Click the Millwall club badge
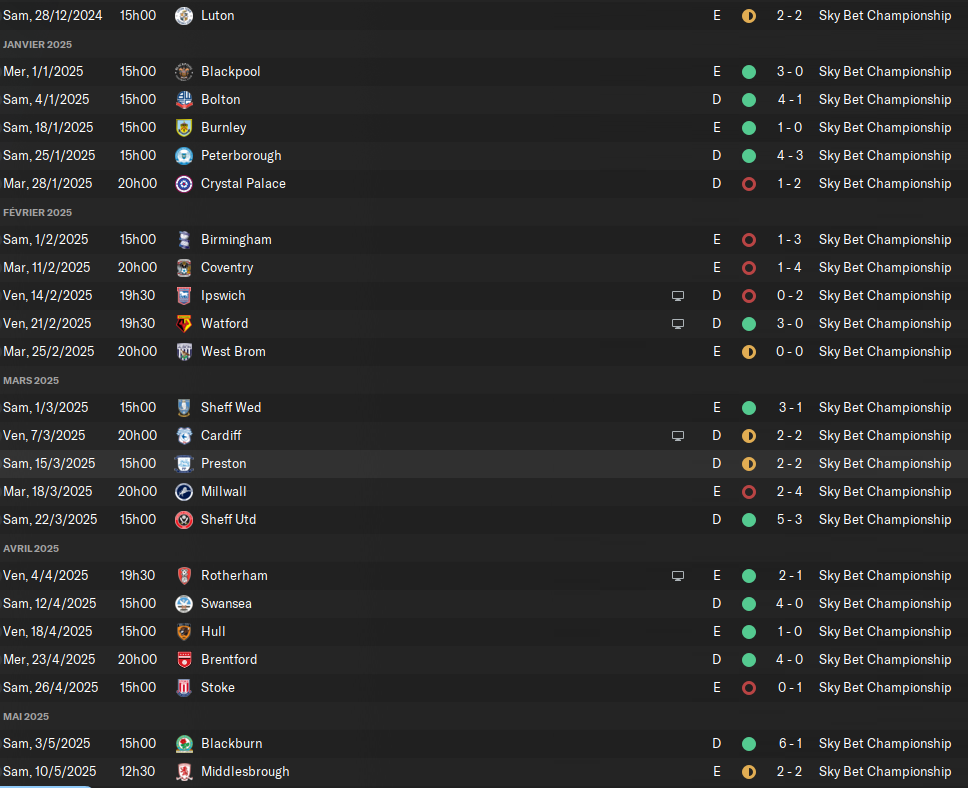This screenshot has width=968, height=788. (x=184, y=492)
